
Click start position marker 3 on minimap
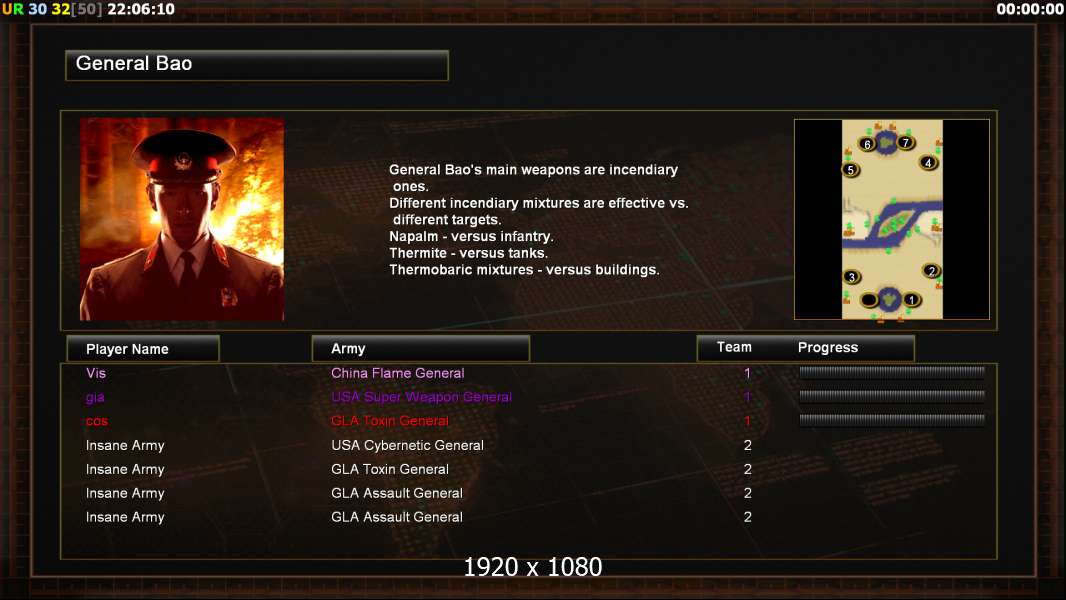852,277
